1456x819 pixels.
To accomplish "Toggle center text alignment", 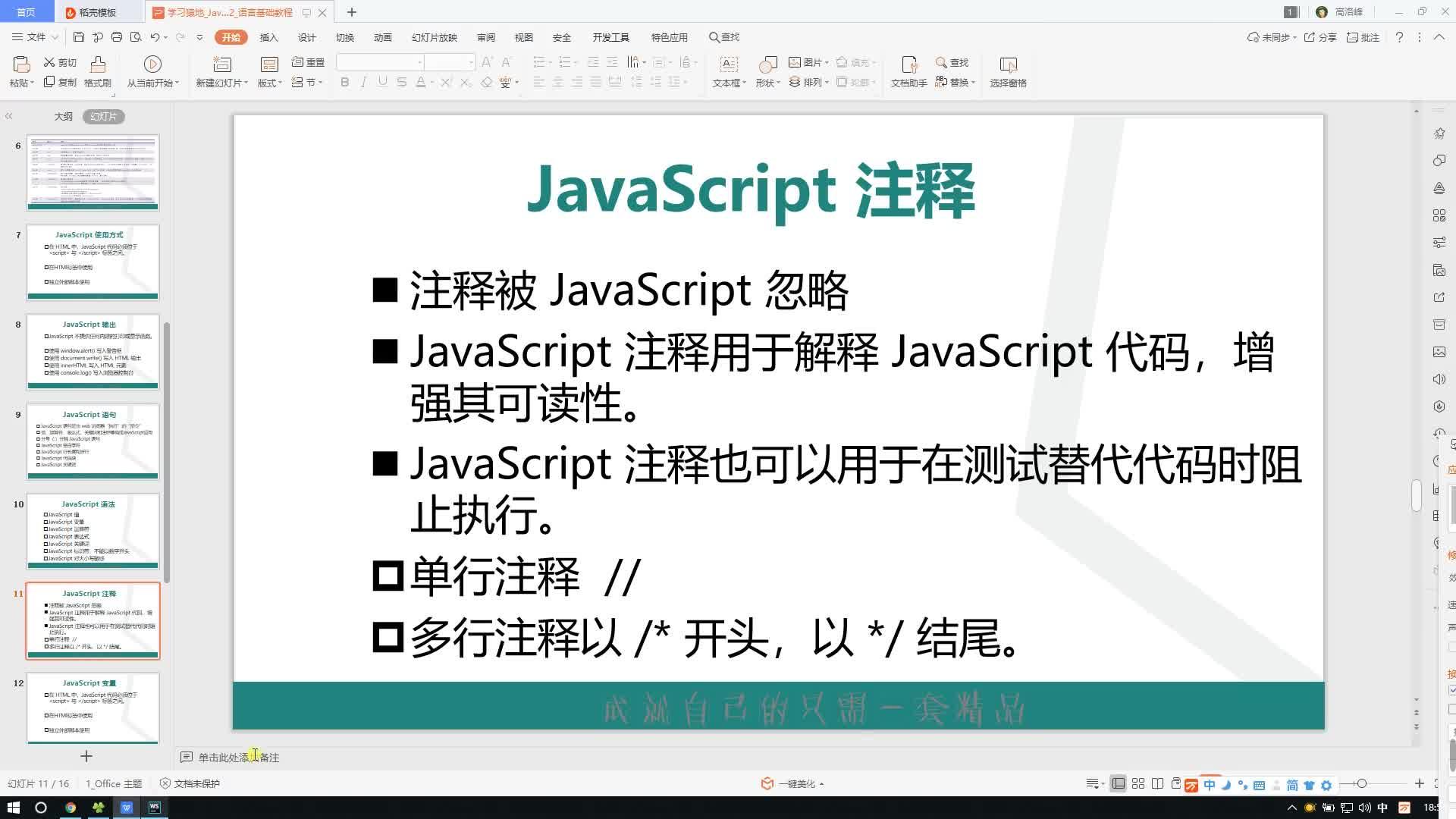I will [558, 82].
